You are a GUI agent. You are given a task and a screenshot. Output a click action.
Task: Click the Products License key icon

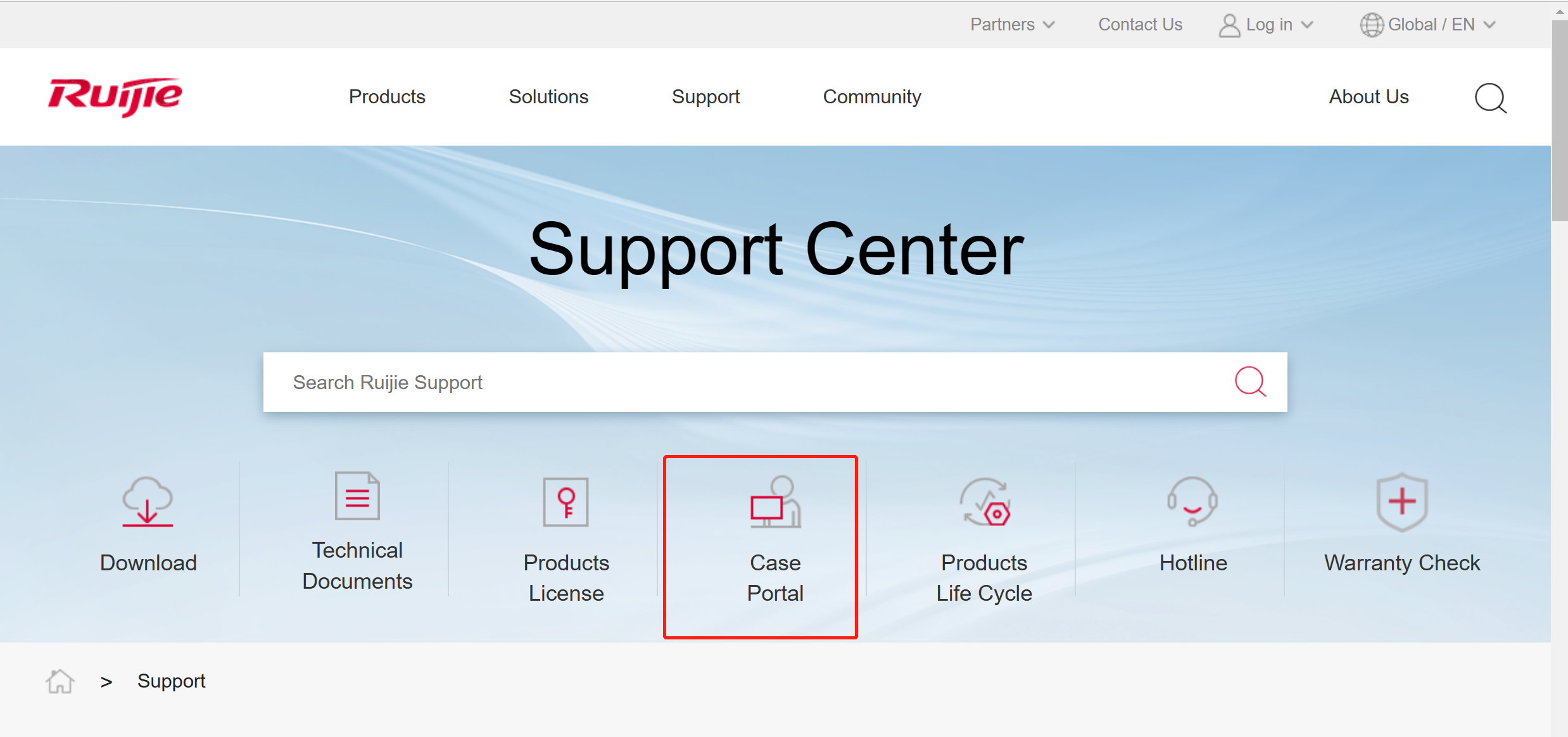click(566, 502)
